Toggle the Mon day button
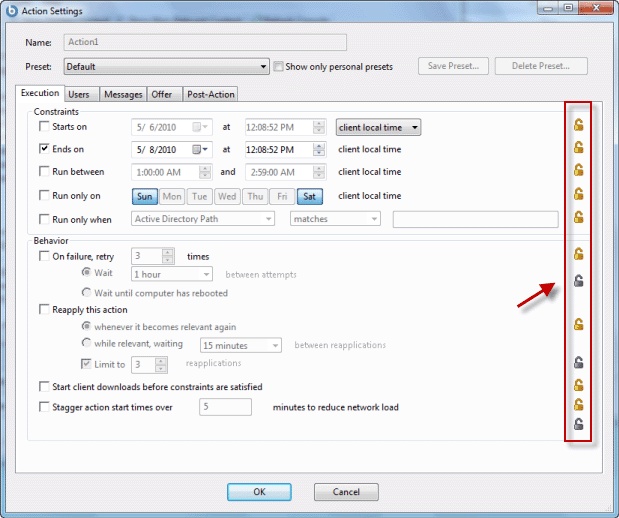The height and width of the screenshot is (518, 619). (x=172, y=196)
